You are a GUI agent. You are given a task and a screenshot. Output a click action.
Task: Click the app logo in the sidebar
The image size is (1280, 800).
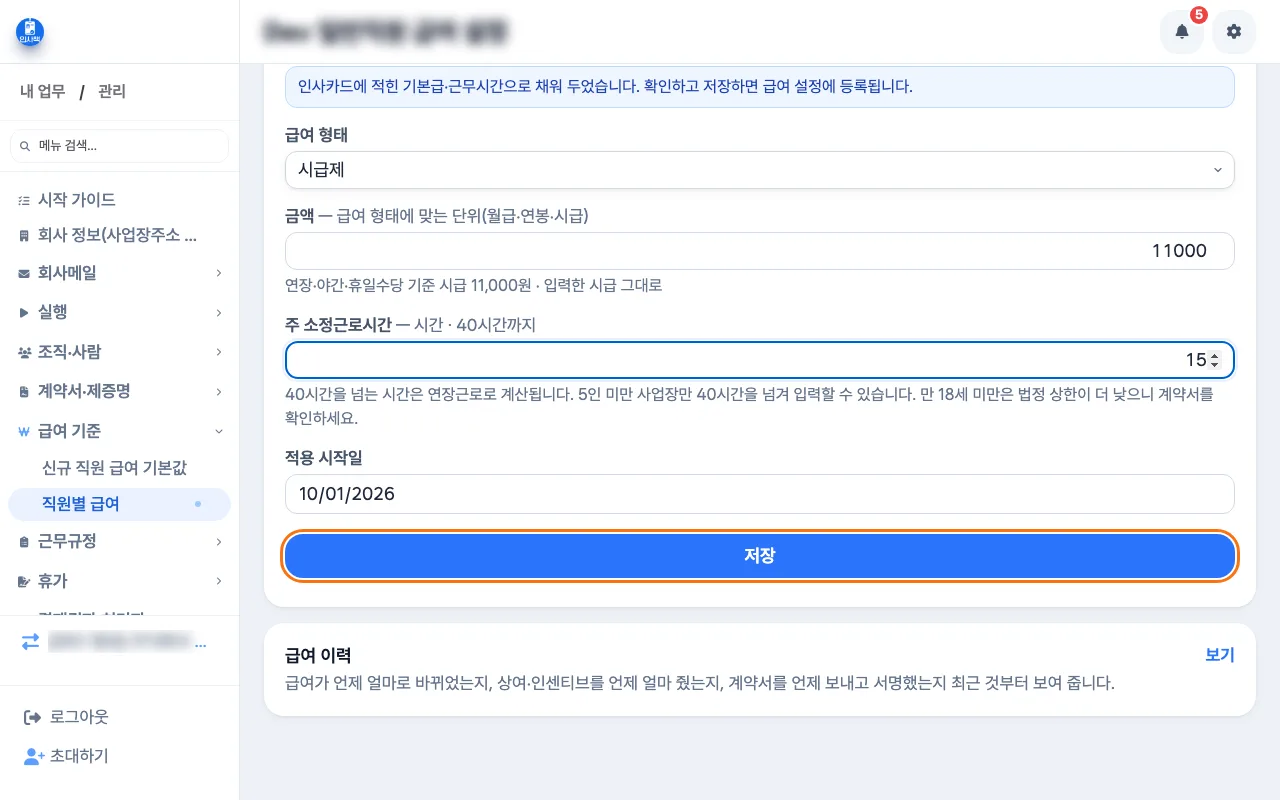(30, 31)
